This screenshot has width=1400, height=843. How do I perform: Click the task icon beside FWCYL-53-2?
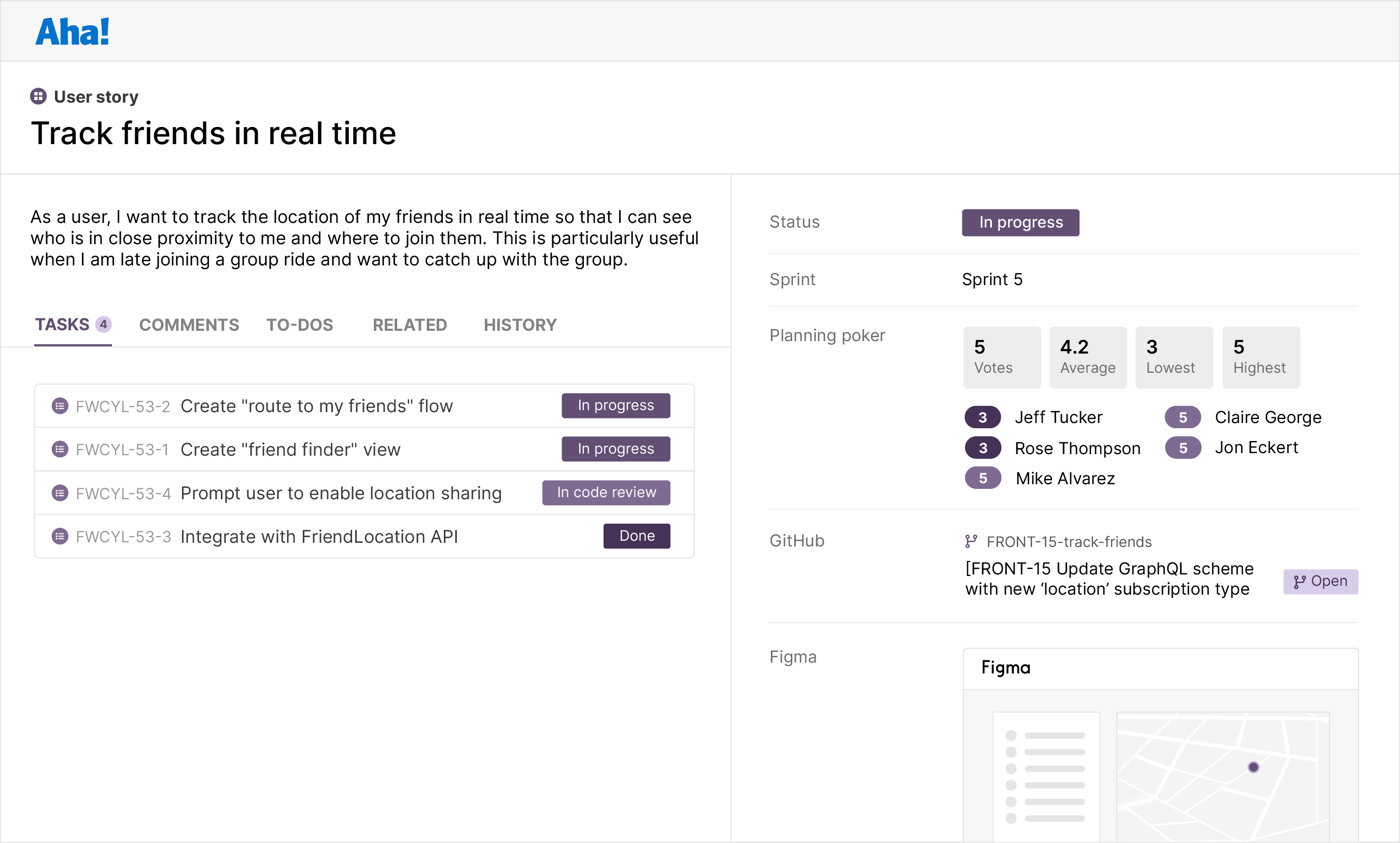tap(60, 405)
